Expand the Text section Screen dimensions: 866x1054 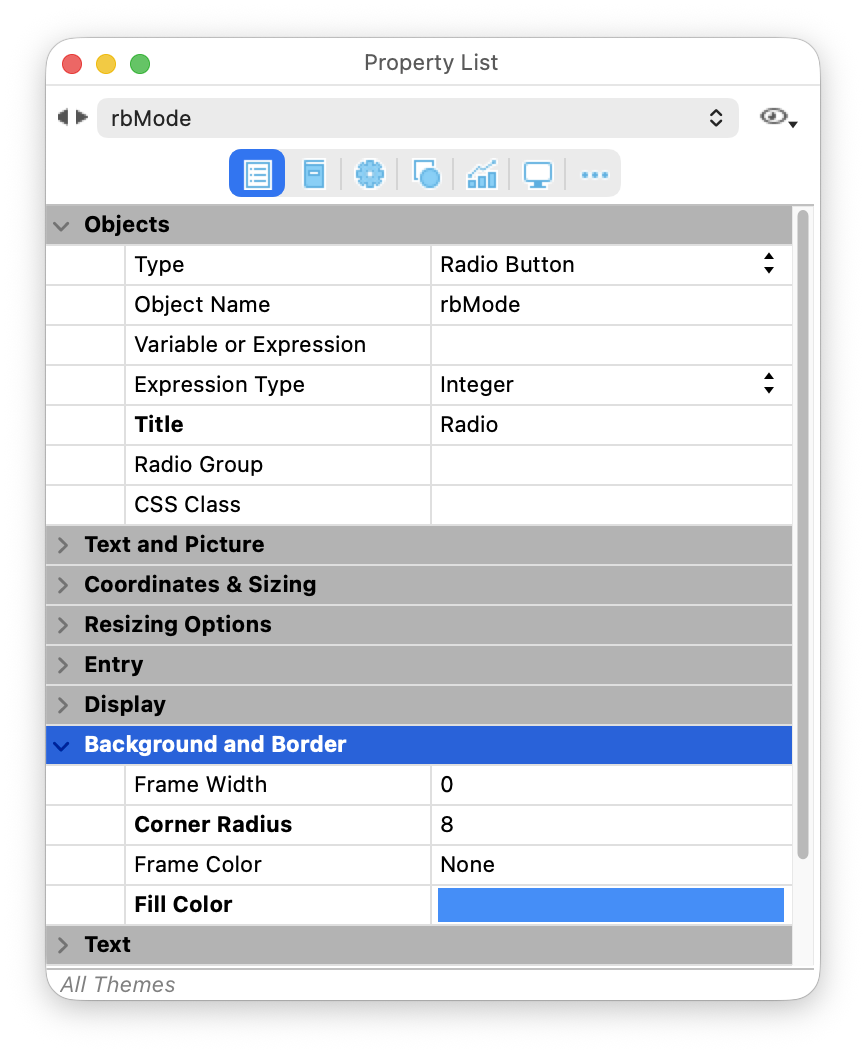[x=63, y=945]
